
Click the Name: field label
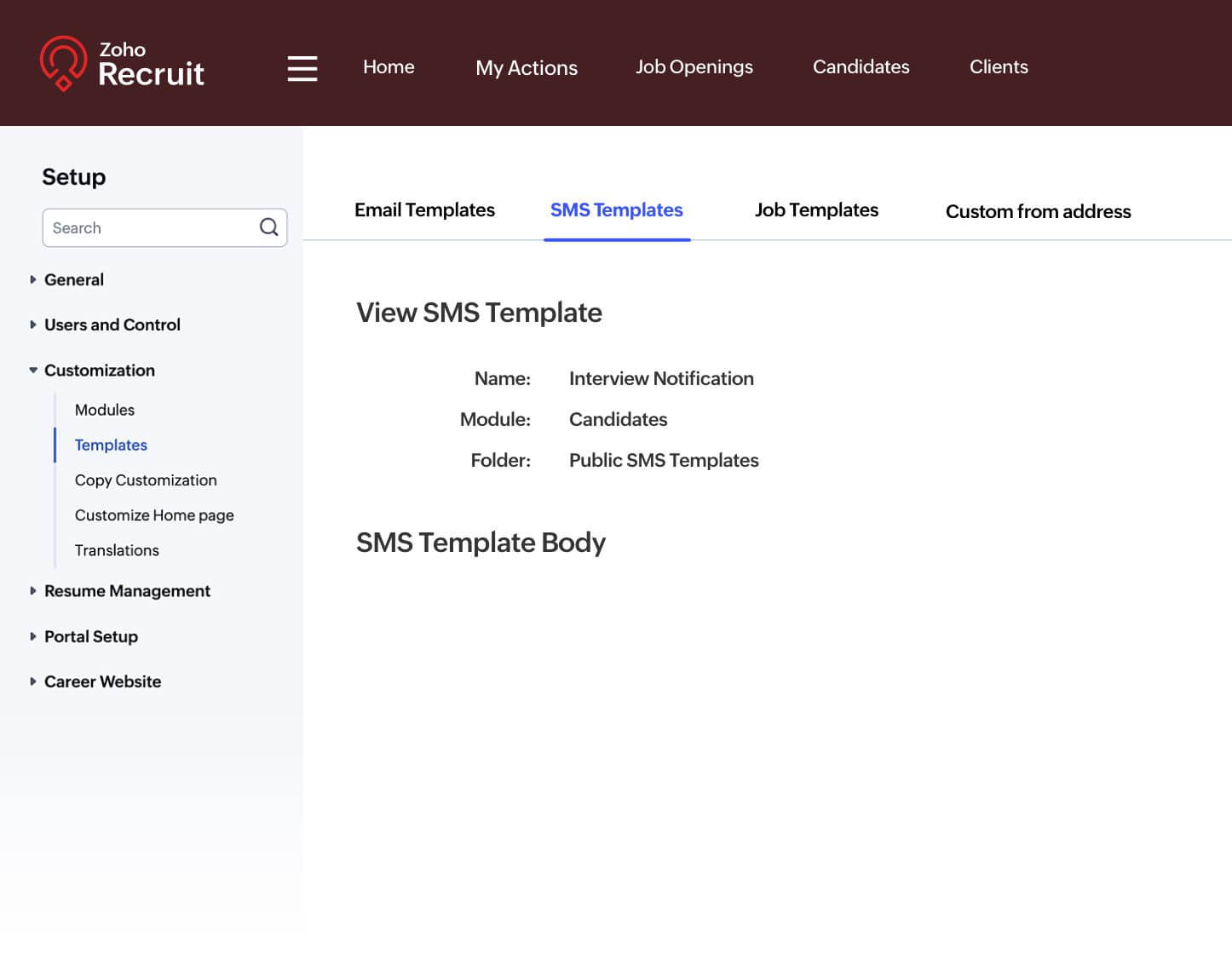[503, 378]
